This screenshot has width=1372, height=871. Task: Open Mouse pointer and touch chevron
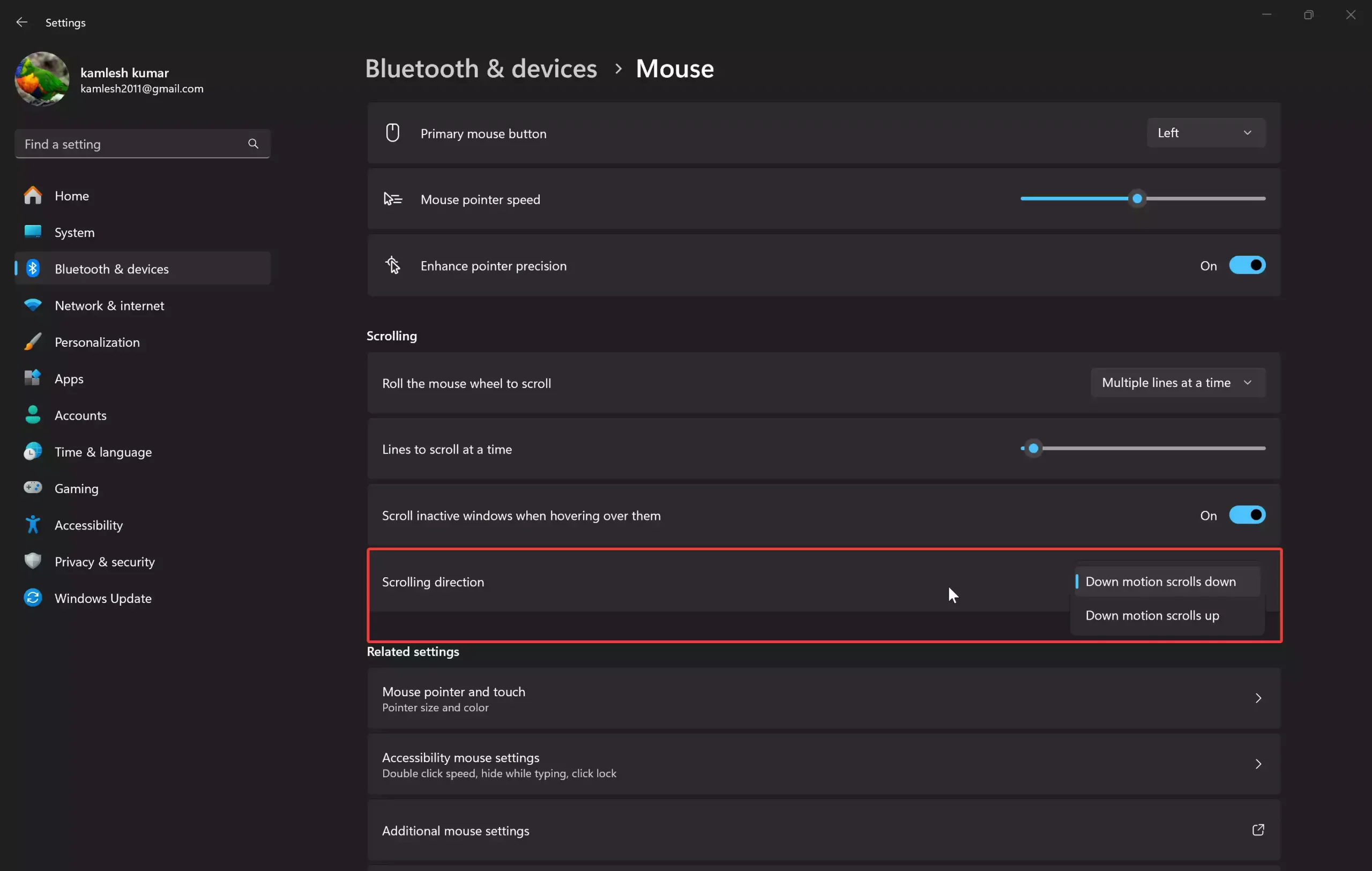point(1257,698)
